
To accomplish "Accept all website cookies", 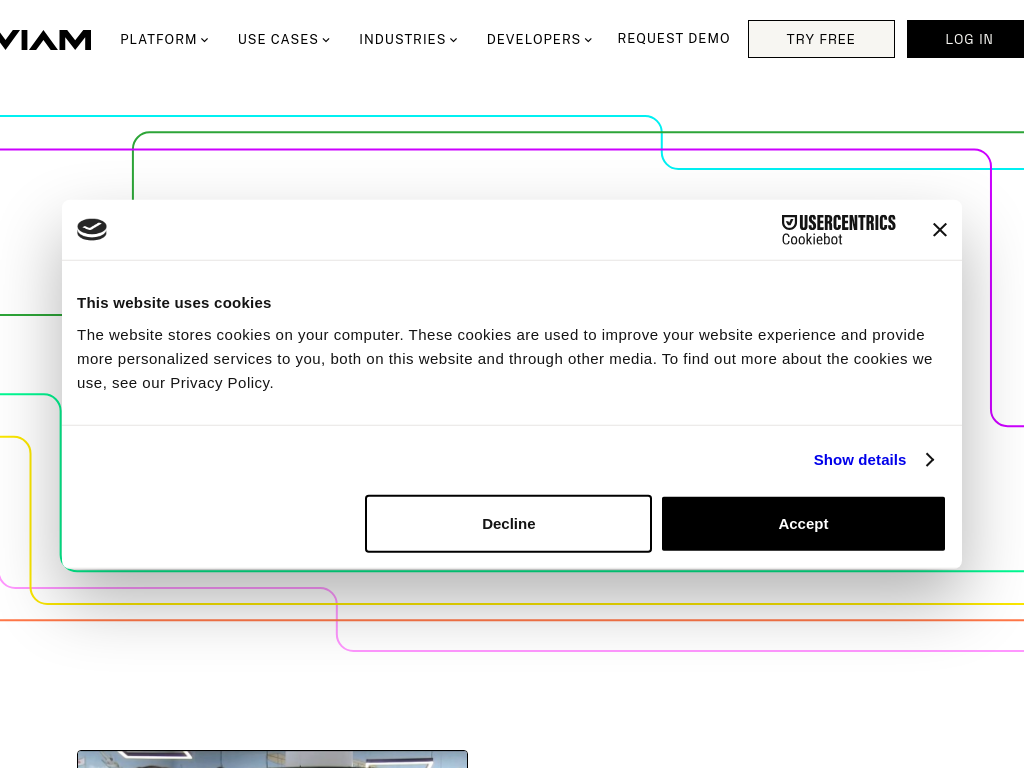I will point(803,524).
